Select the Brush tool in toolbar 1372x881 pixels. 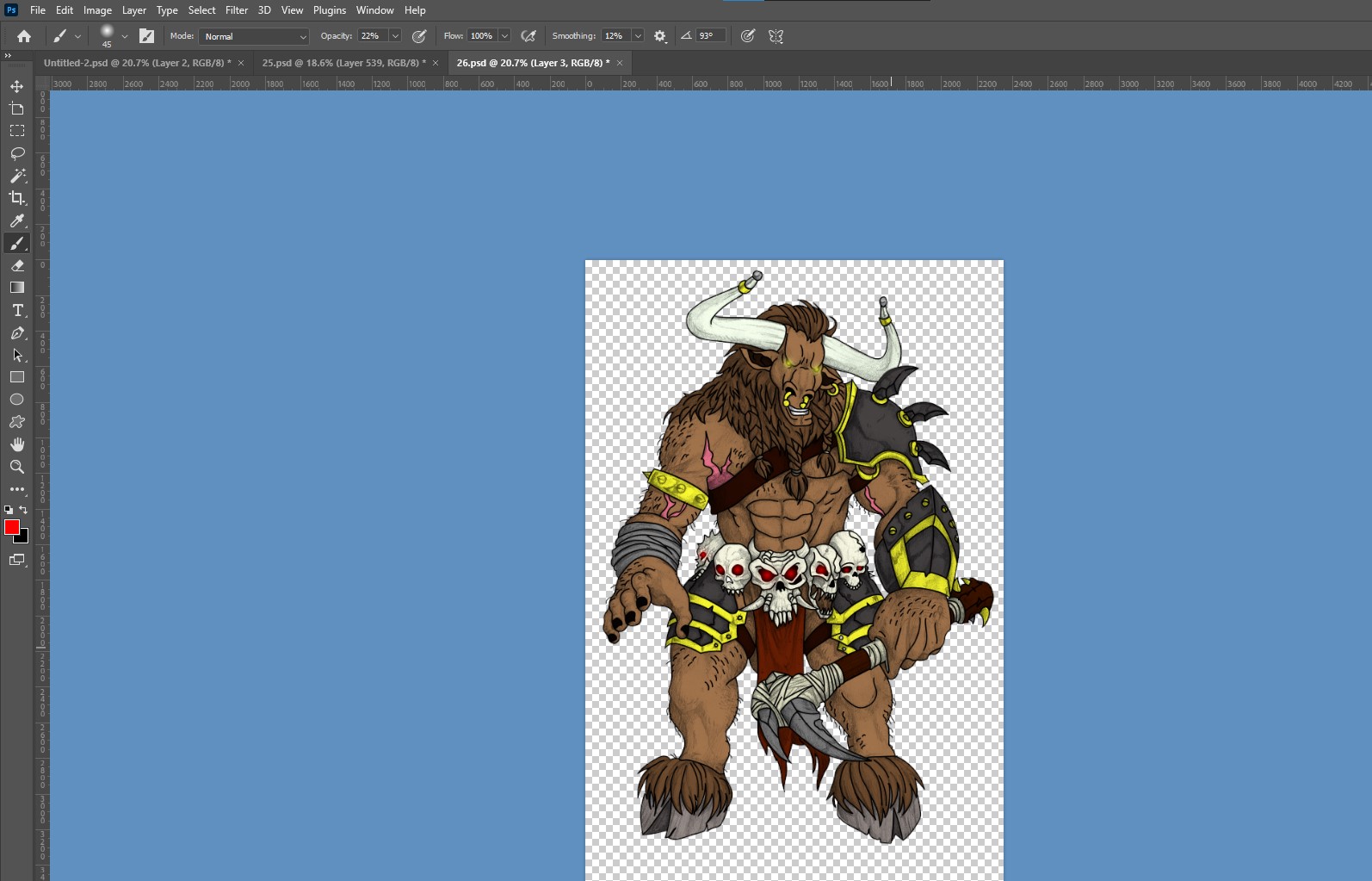(x=17, y=243)
